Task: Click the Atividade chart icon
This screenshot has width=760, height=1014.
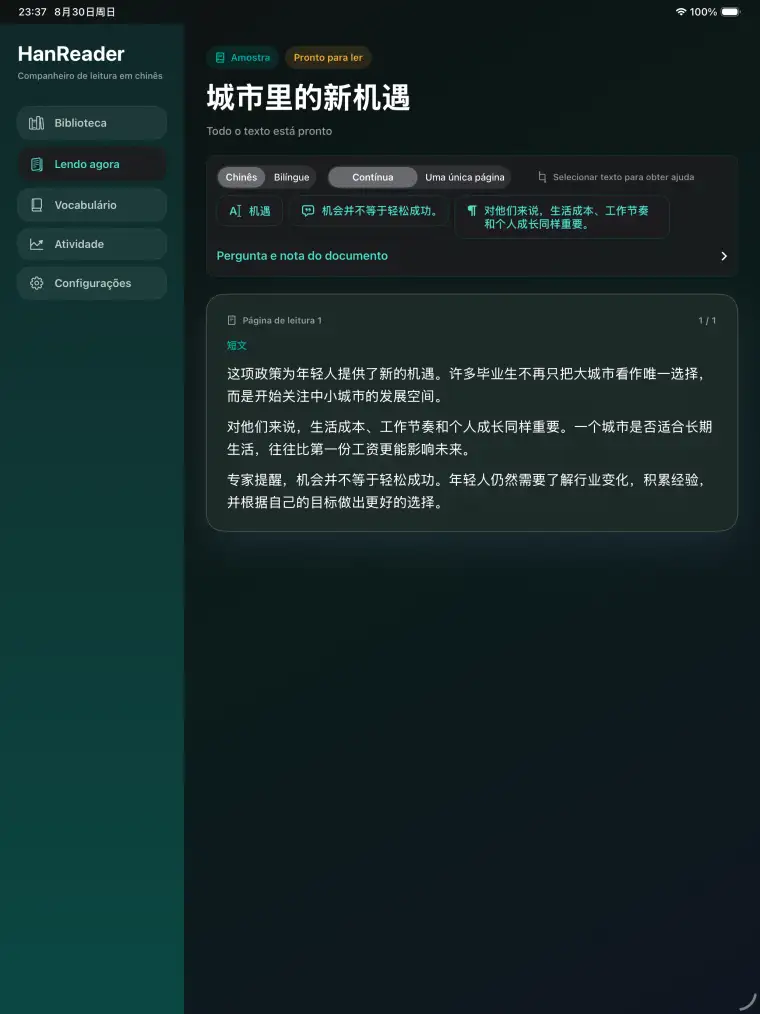Action: coord(37,244)
